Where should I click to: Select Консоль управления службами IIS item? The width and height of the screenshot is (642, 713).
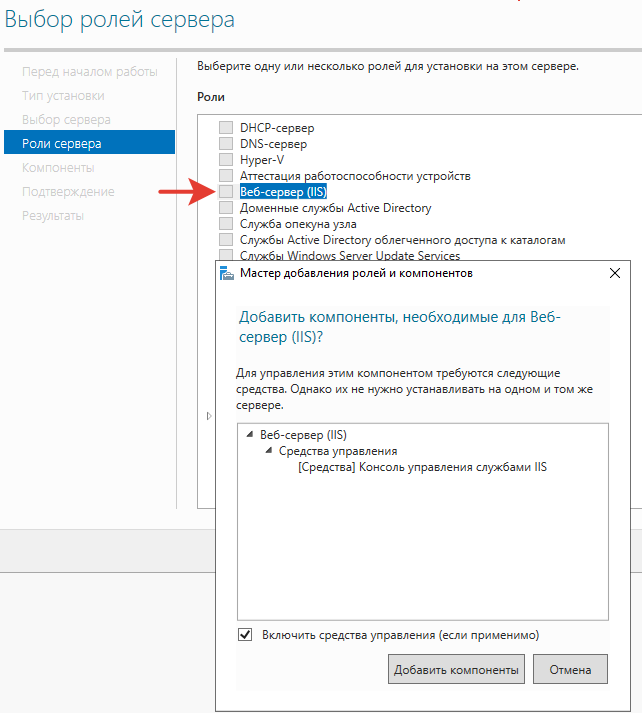pyautogui.click(x=422, y=467)
